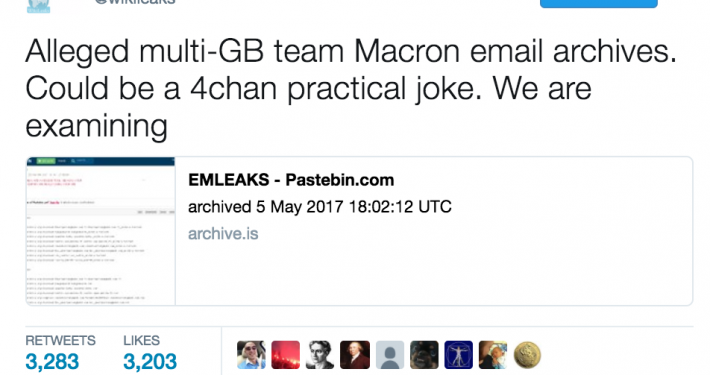Select the black-and-white sketch portrait avatar
Viewport: 710px width, 375px height.
coord(320,355)
